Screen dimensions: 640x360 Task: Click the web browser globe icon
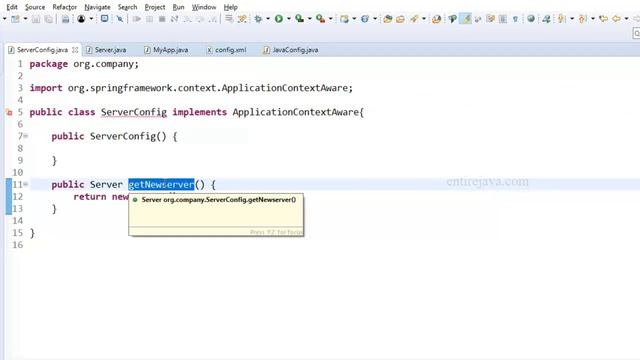531,19
